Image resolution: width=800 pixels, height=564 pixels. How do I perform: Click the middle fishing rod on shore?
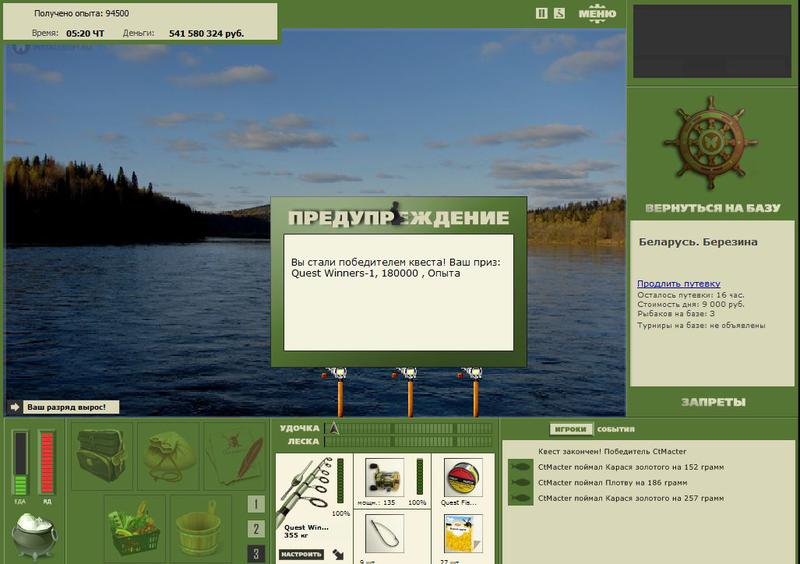point(410,392)
